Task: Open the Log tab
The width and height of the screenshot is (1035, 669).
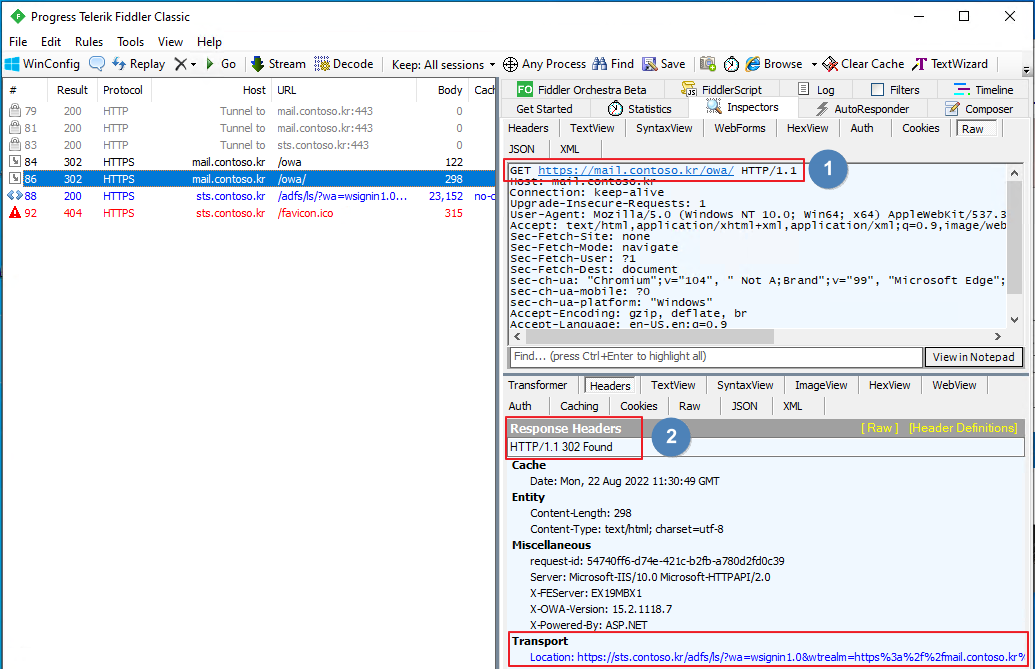Action: (x=816, y=90)
